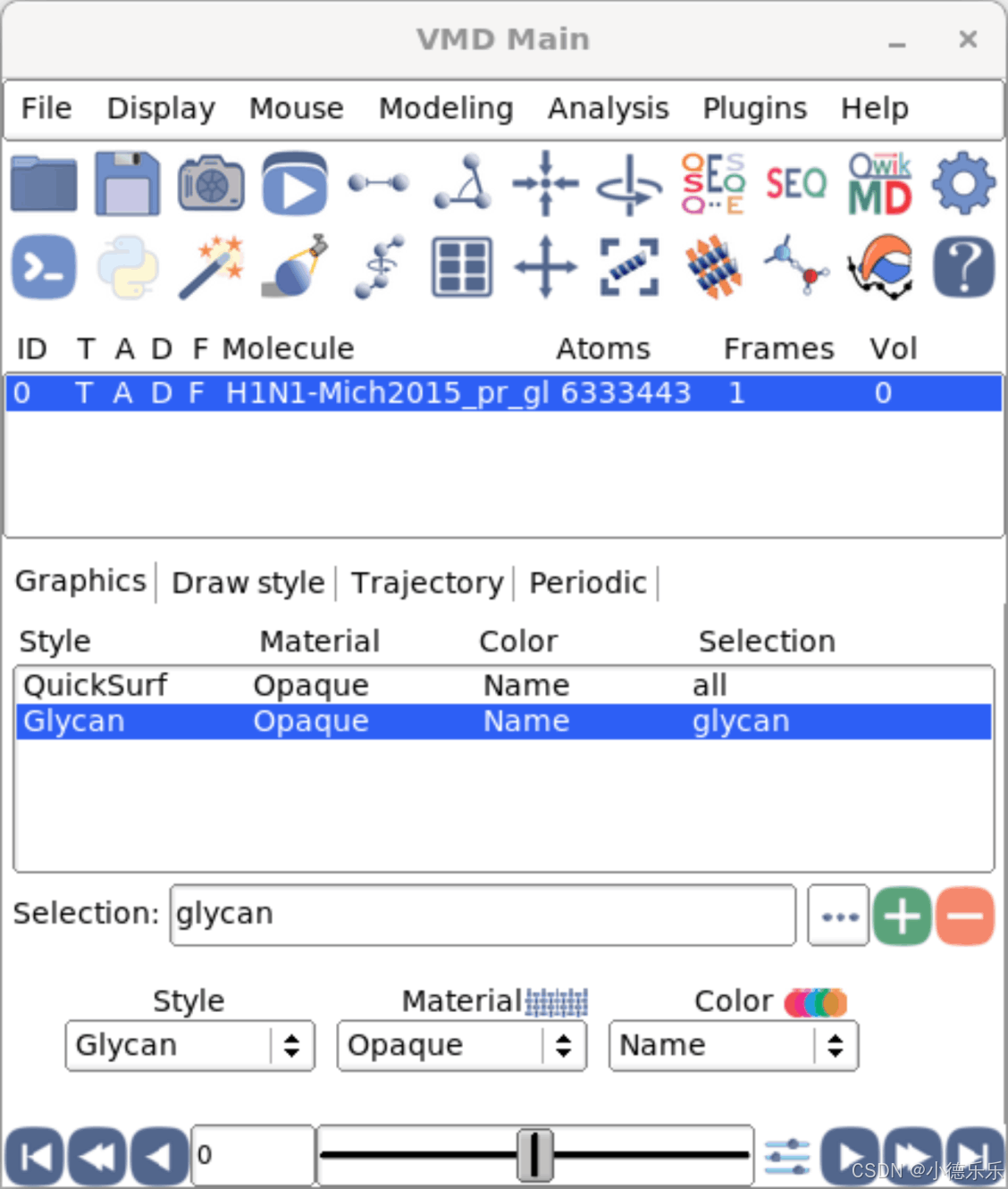
Task: Open the Material dropdown showing Opaque
Action: click(x=462, y=1045)
